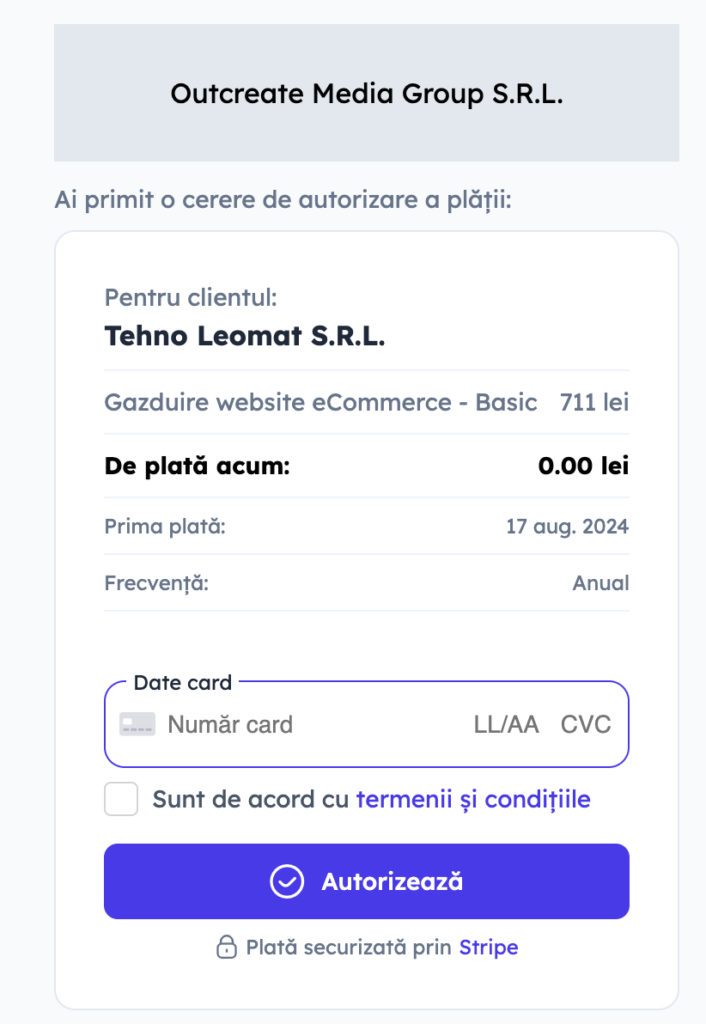This screenshot has height=1024, width=706.
Task: Follow the Stripe link
Action: tap(488, 947)
